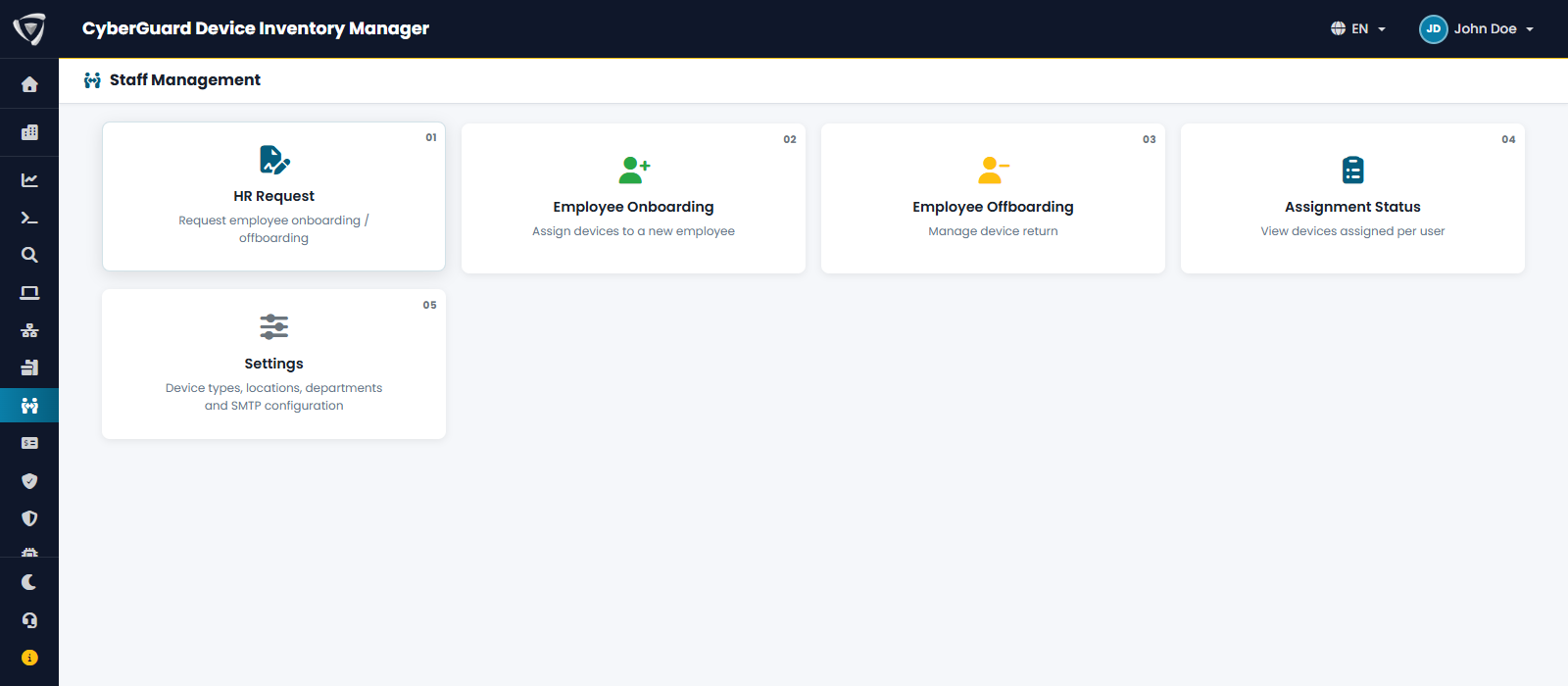Open the Assignment Status card

coord(1352,198)
